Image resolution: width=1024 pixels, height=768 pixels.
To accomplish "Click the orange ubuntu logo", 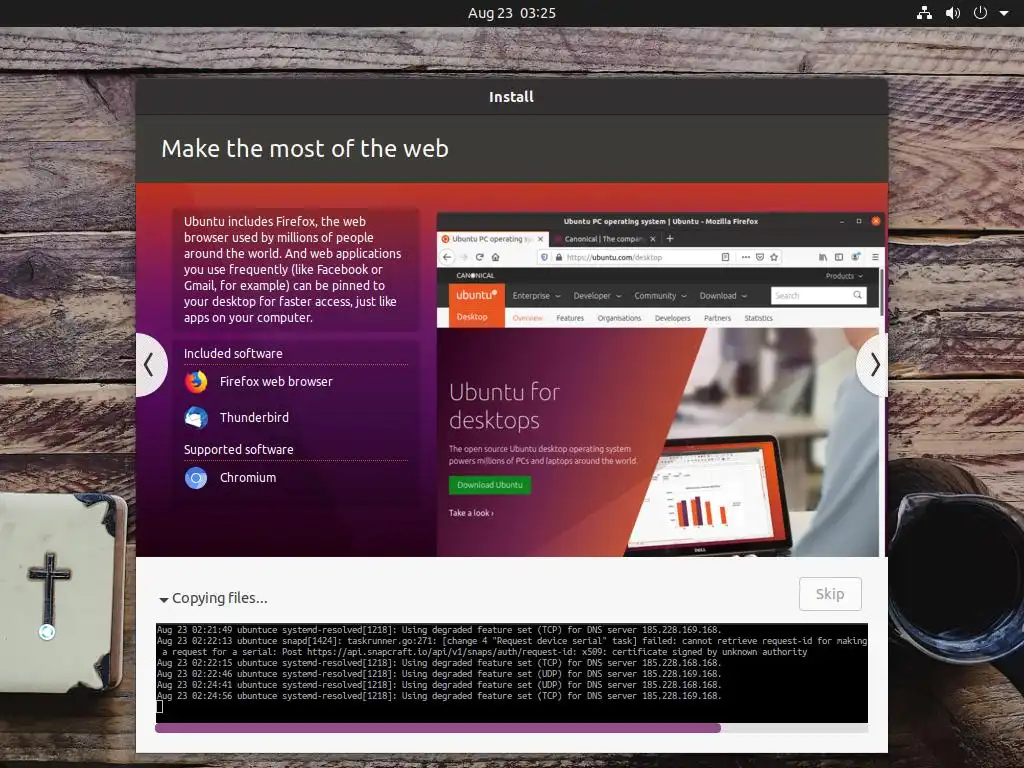I will coord(476,295).
